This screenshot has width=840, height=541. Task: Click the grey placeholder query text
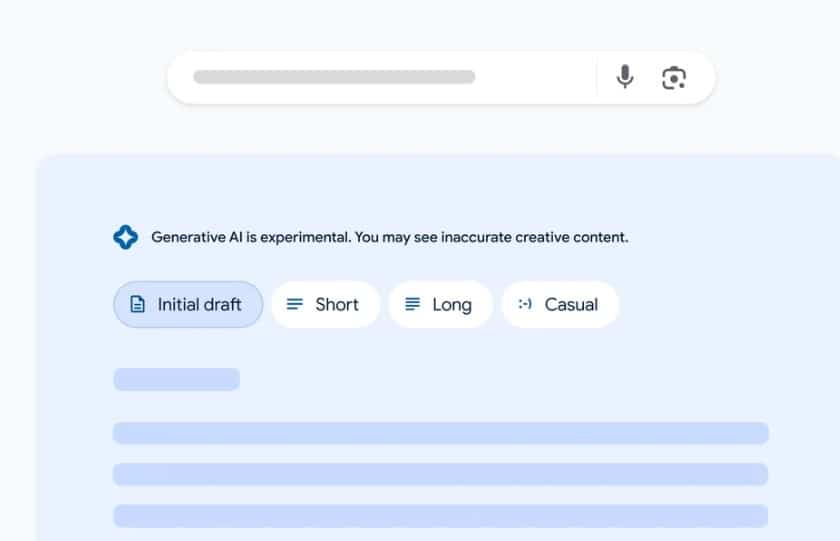pos(334,77)
